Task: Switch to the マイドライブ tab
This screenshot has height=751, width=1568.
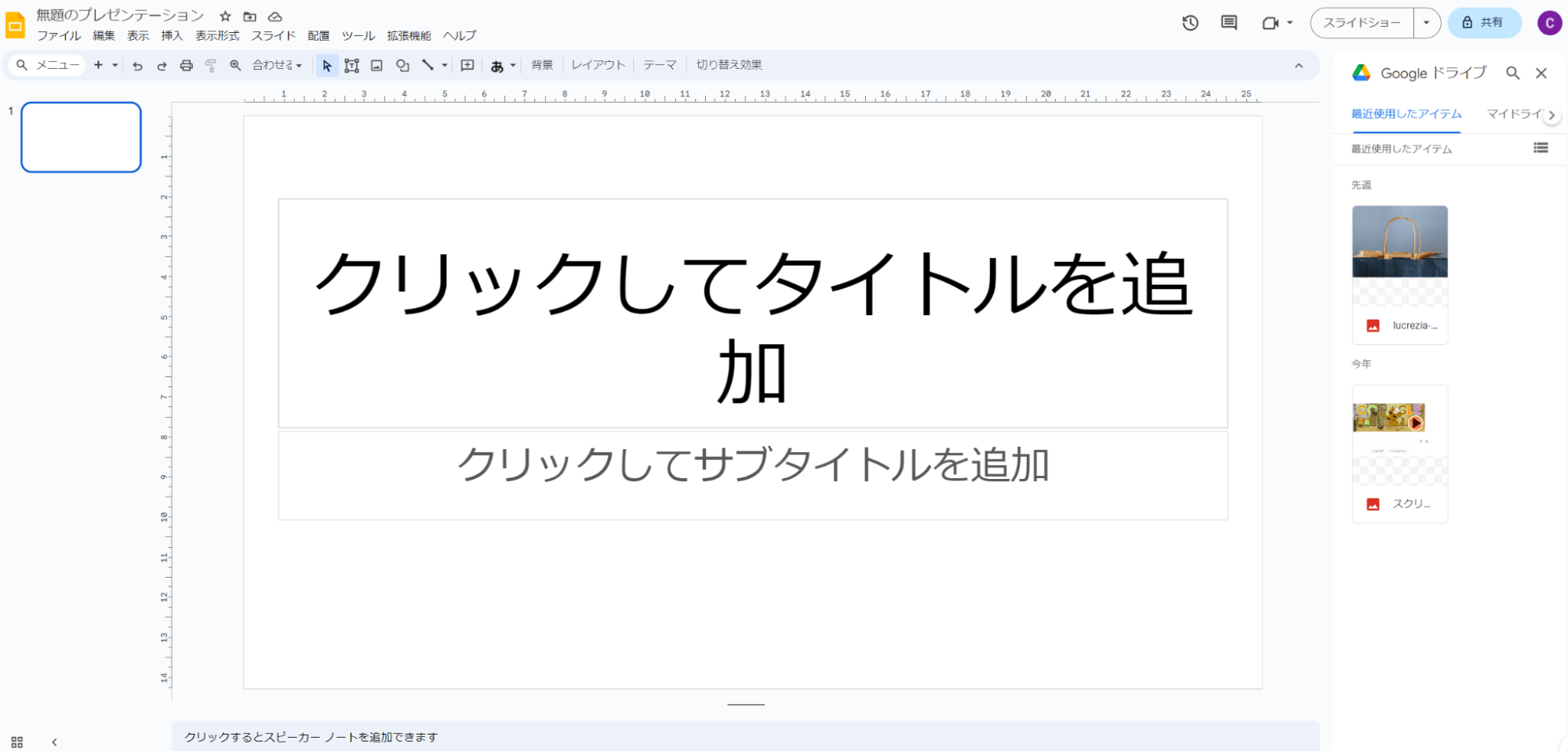Action: point(1514,114)
